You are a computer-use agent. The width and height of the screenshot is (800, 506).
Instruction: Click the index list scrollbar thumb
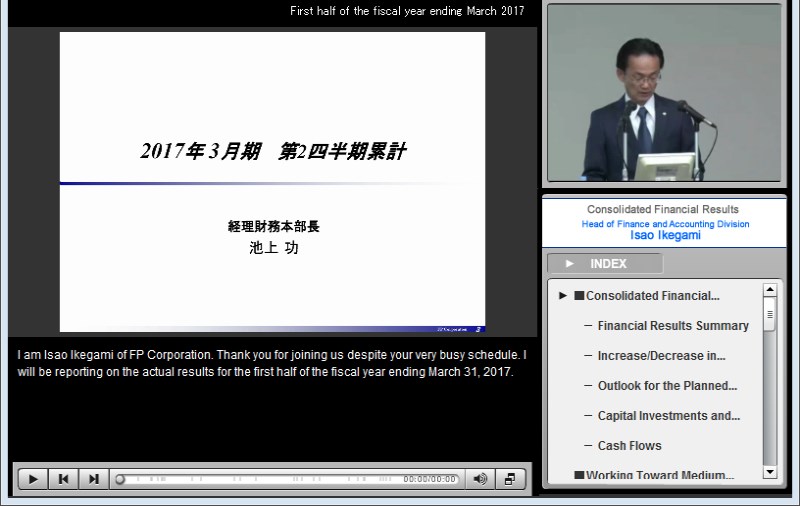770,314
